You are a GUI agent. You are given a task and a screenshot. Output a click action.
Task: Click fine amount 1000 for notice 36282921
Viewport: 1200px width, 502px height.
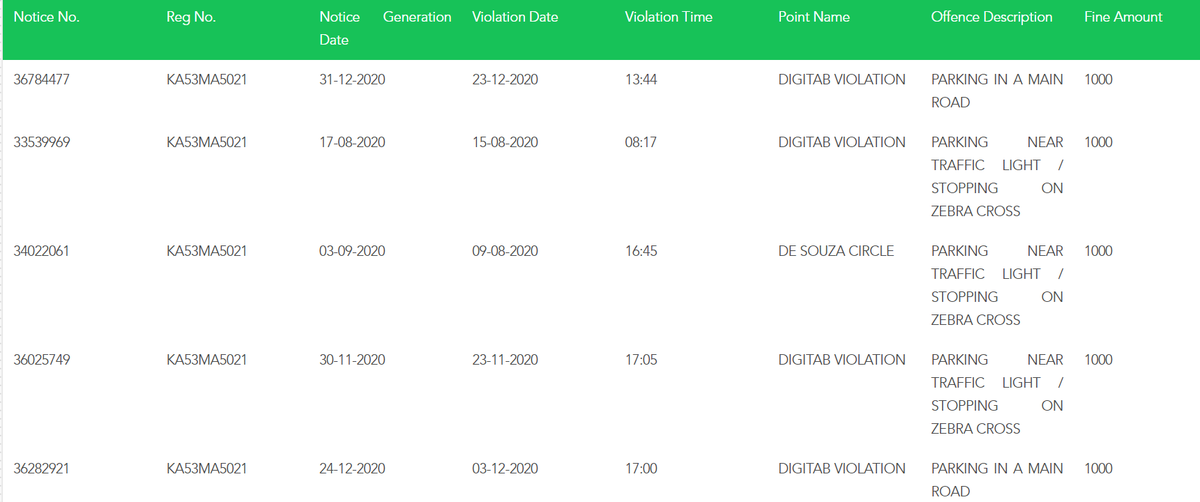click(x=1098, y=469)
